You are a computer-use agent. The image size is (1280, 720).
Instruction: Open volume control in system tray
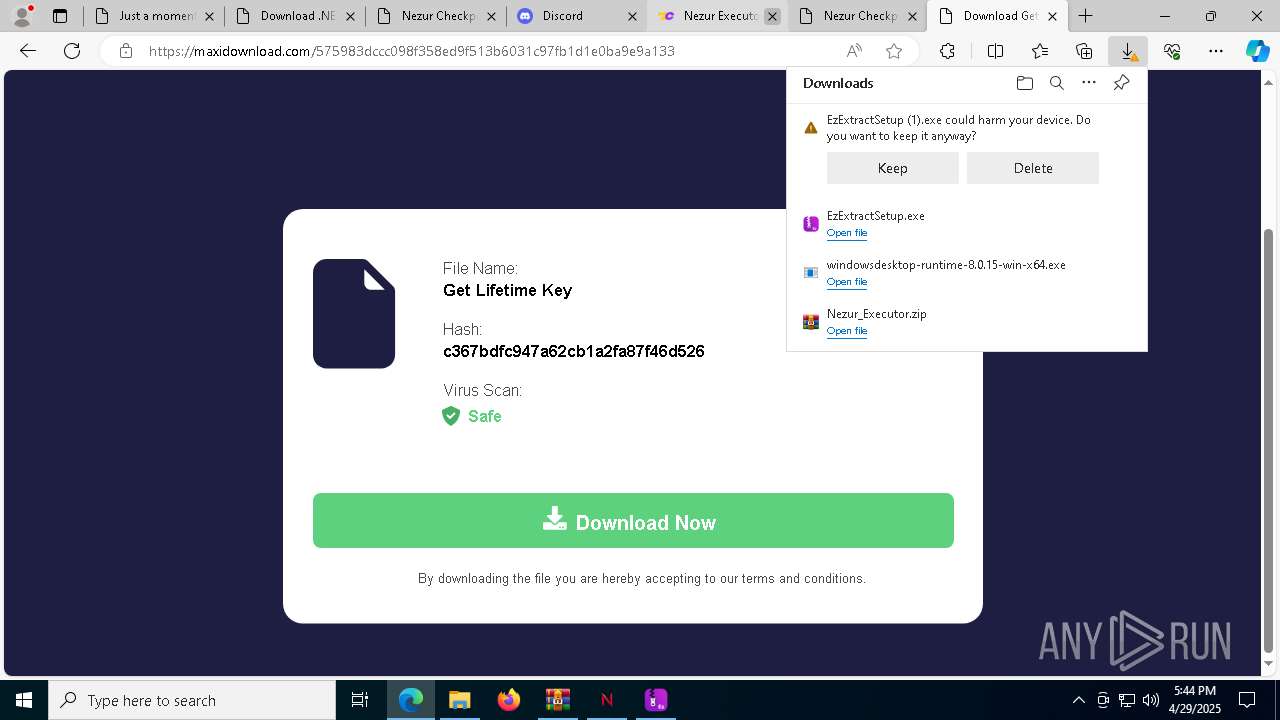pos(1151,700)
